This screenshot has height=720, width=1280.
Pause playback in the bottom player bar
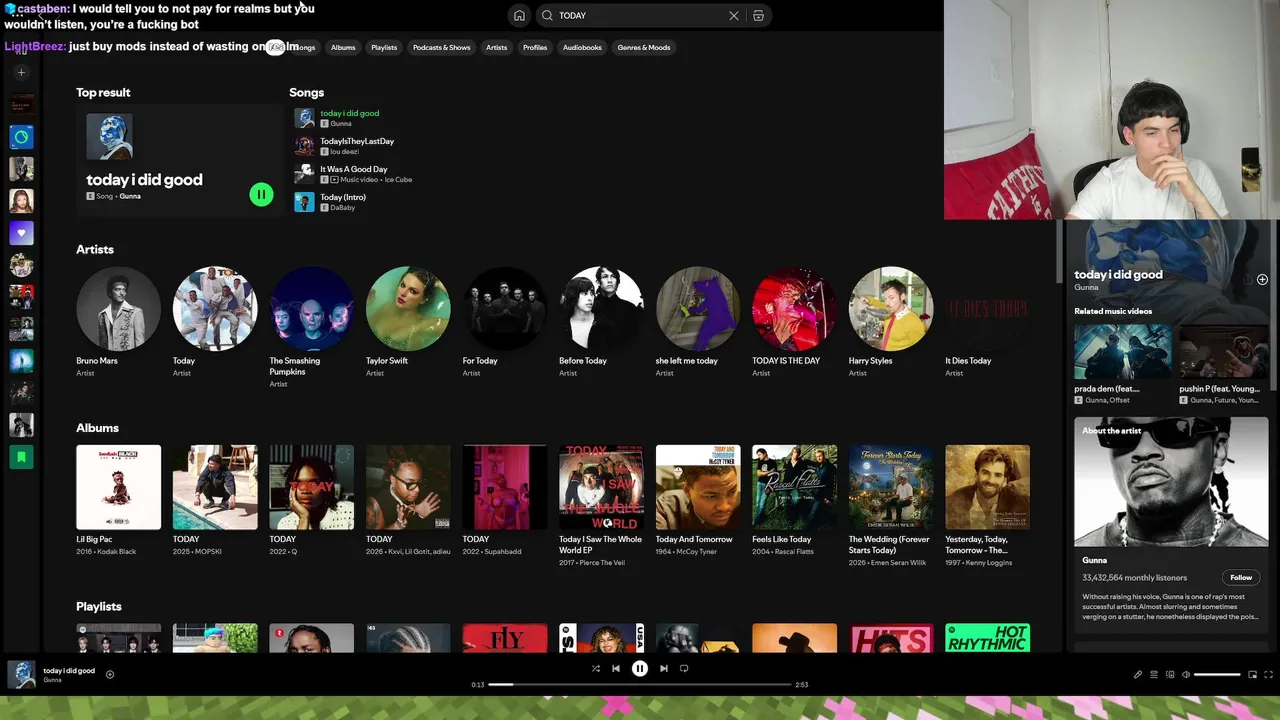tap(640, 669)
